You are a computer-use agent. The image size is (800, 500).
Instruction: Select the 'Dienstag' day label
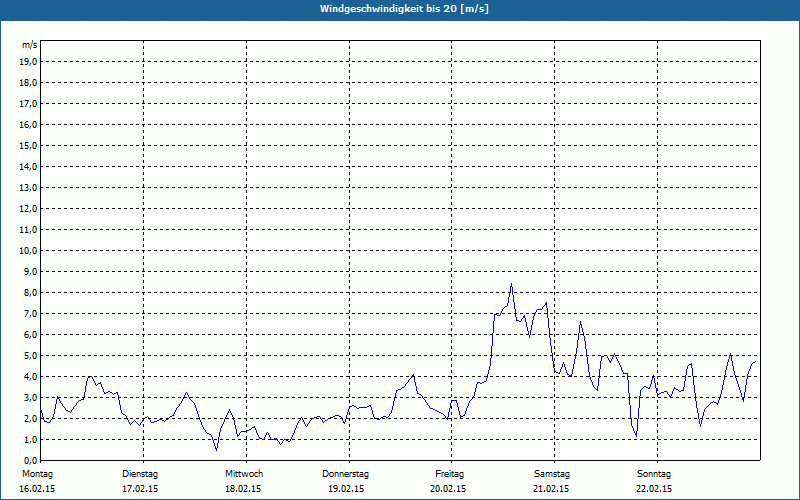click(x=140, y=474)
